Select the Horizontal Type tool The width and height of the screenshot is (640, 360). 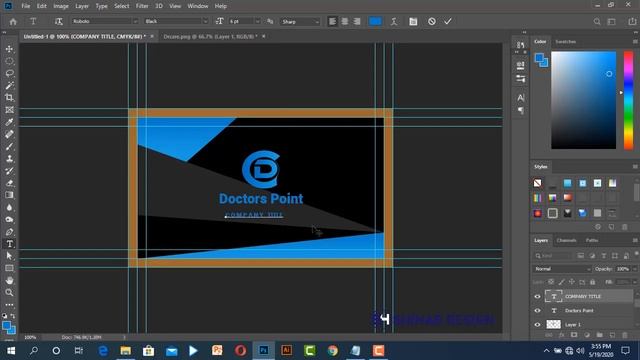[9, 244]
